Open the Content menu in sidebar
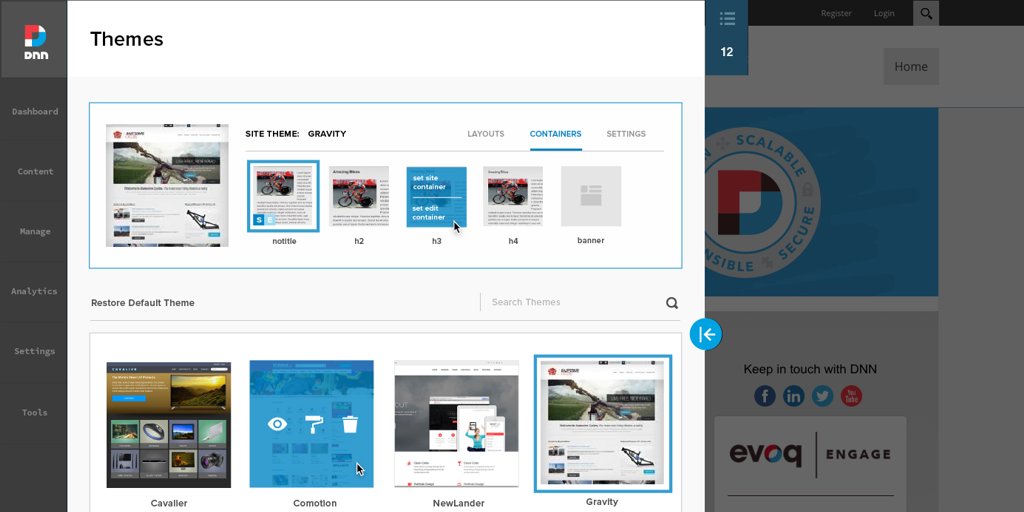The height and width of the screenshot is (512, 1024). click(x=35, y=172)
